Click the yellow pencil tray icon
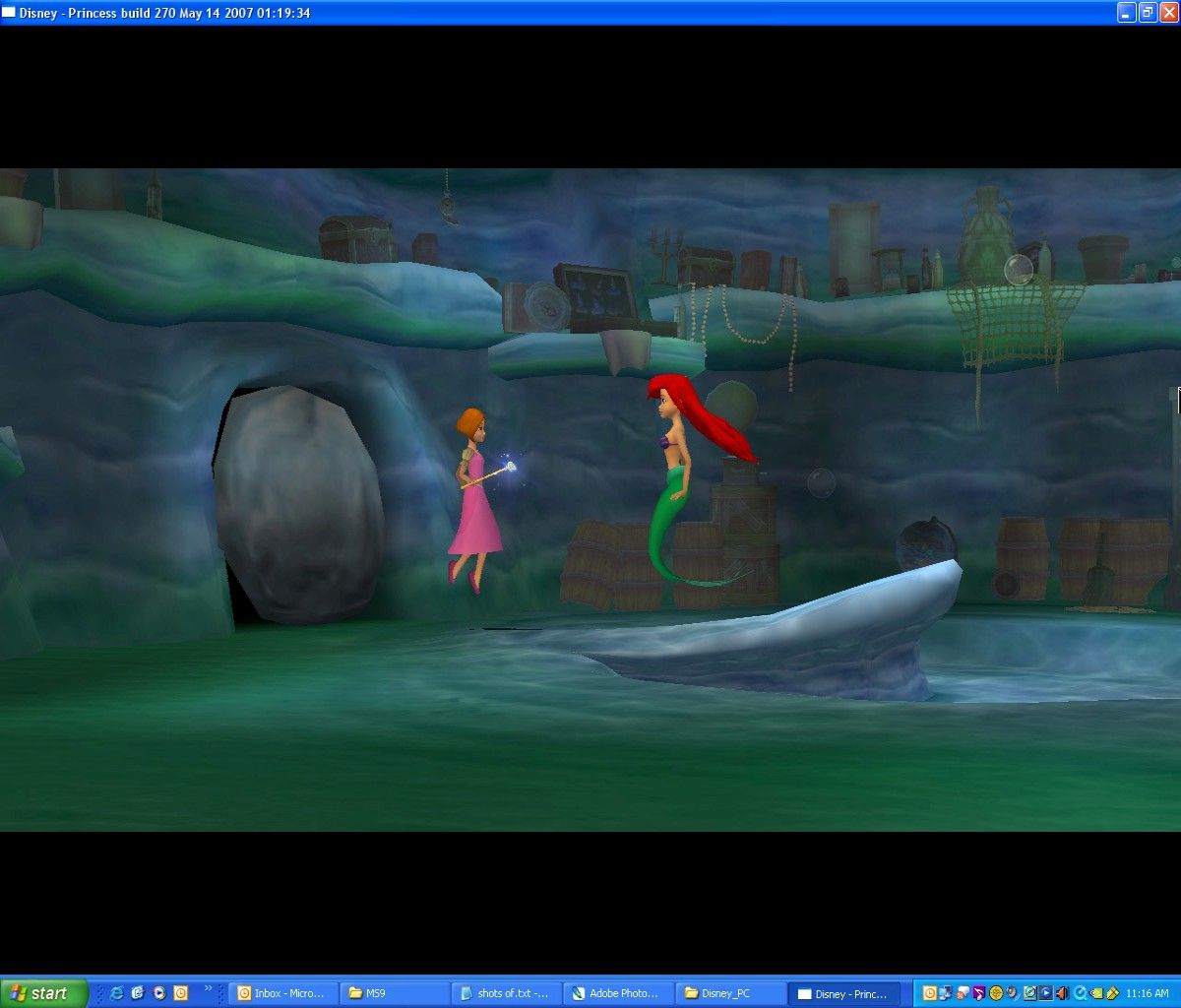The height and width of the screenshot is (1008, 1181). (1112, 993)
